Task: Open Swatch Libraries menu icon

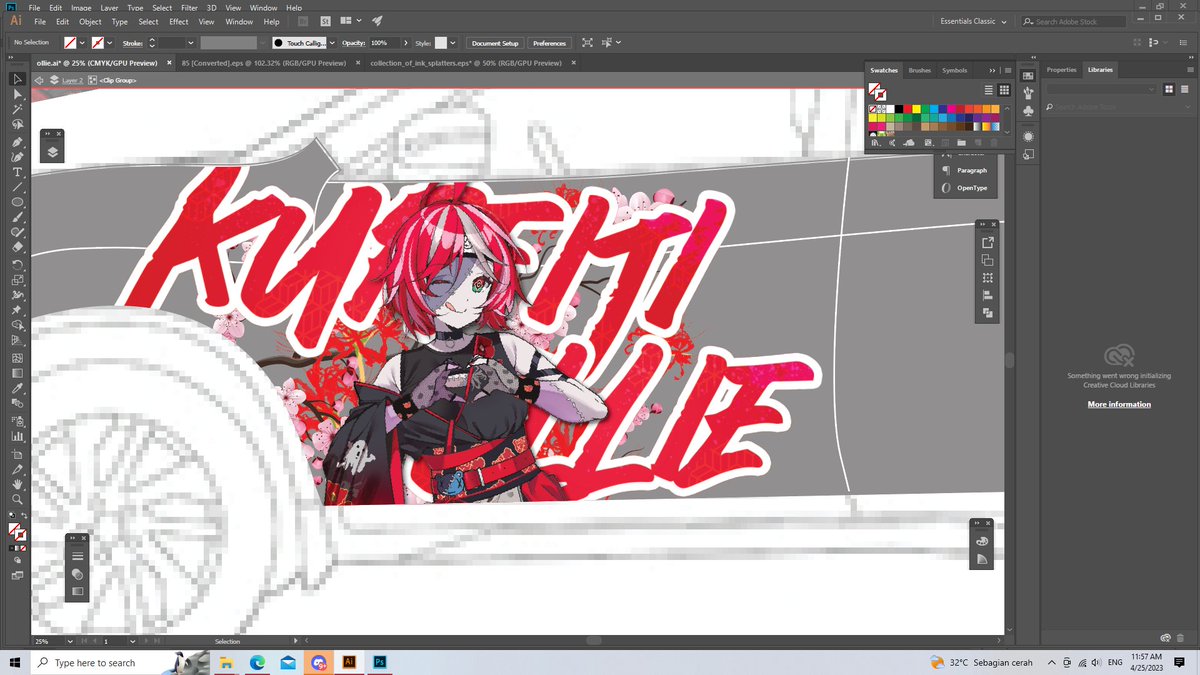Action: (876, 143)
